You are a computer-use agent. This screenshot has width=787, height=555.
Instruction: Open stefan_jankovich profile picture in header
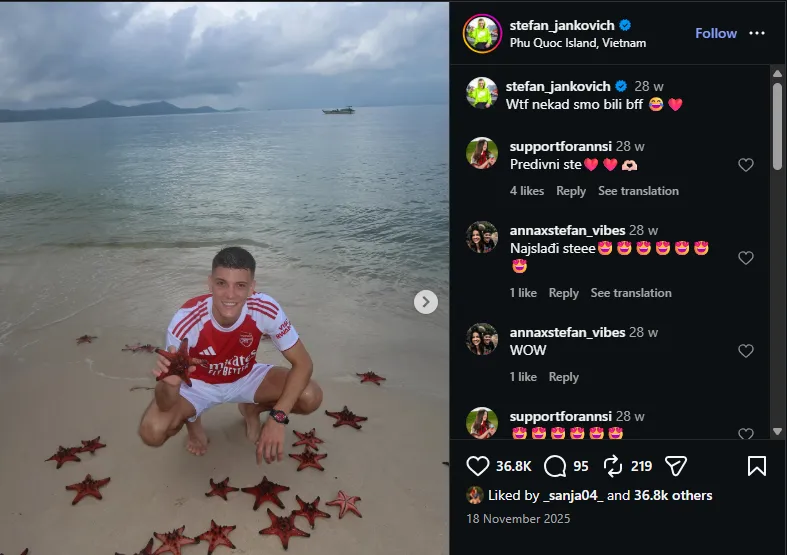[482, 34]
